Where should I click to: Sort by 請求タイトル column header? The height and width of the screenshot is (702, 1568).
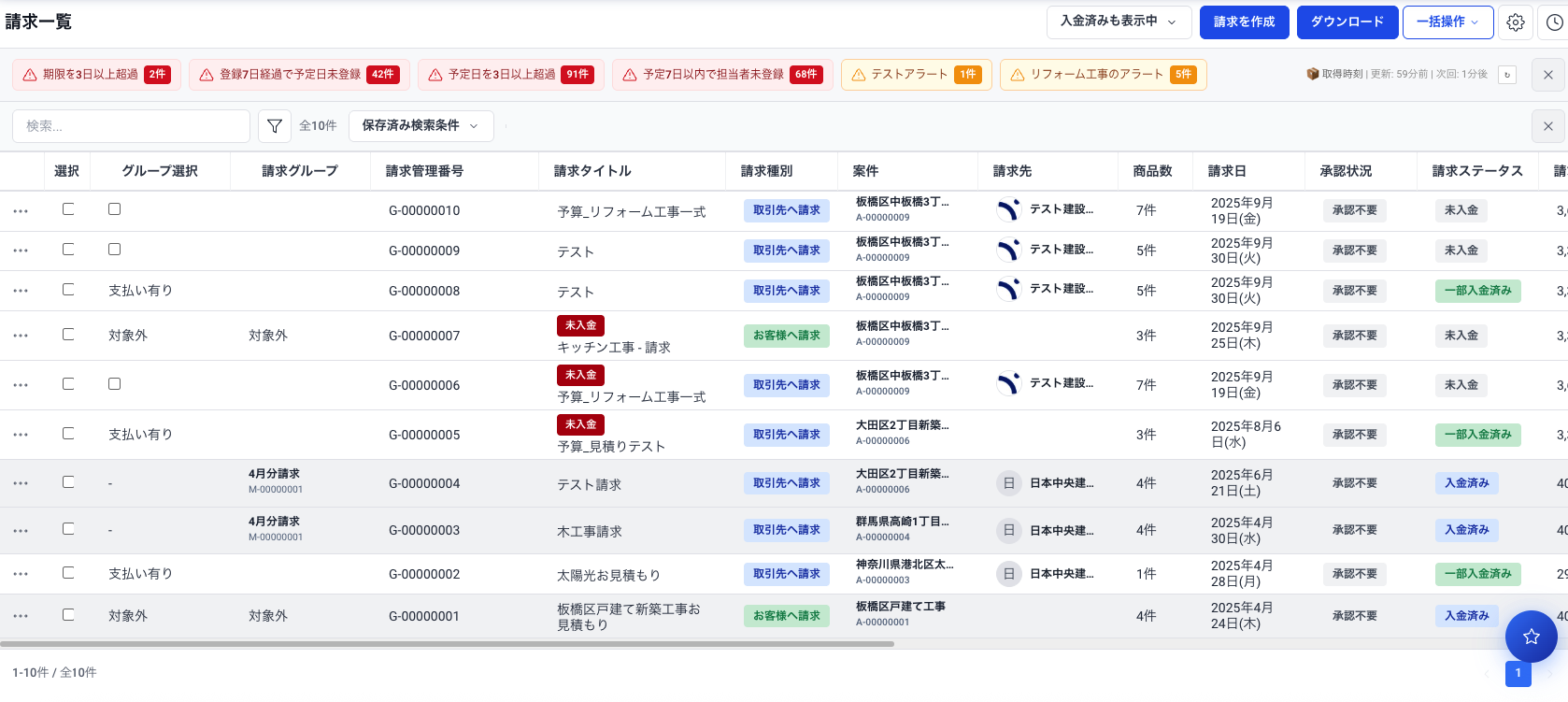point(592,171)
